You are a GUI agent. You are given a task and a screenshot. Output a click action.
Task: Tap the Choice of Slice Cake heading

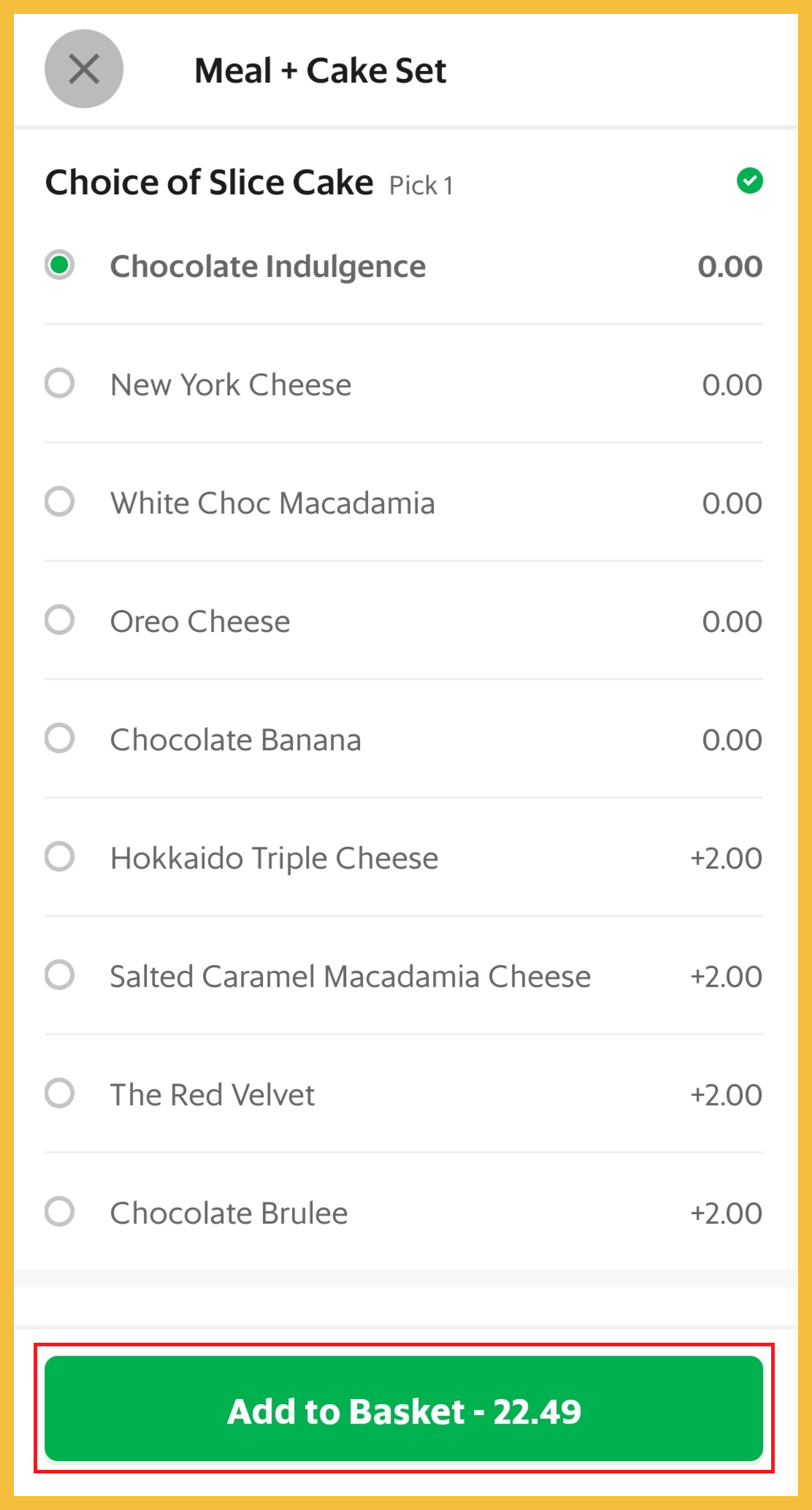click(x=210, y=183)
